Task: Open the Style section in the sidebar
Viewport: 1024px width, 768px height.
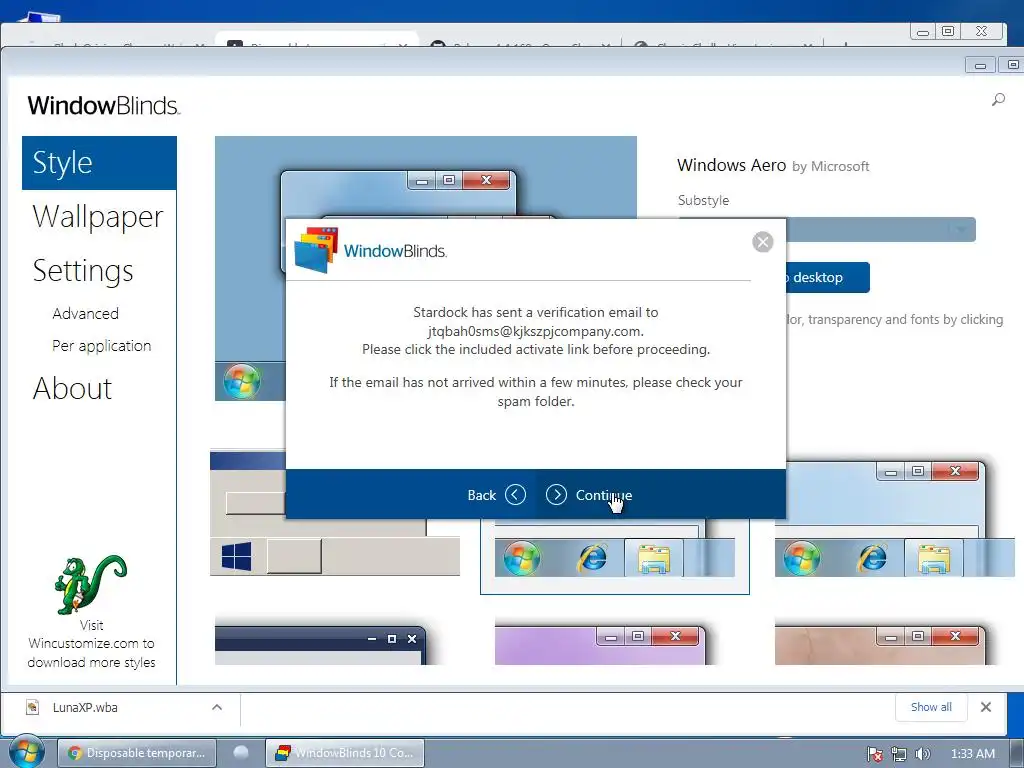Action: pos(99,163)
